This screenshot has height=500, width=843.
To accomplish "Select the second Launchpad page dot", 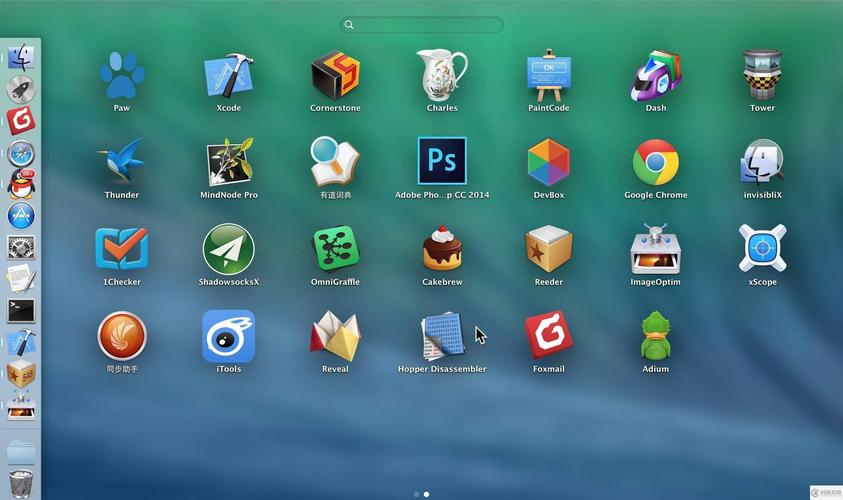I will pyautogui.click(x=426, y=494).
